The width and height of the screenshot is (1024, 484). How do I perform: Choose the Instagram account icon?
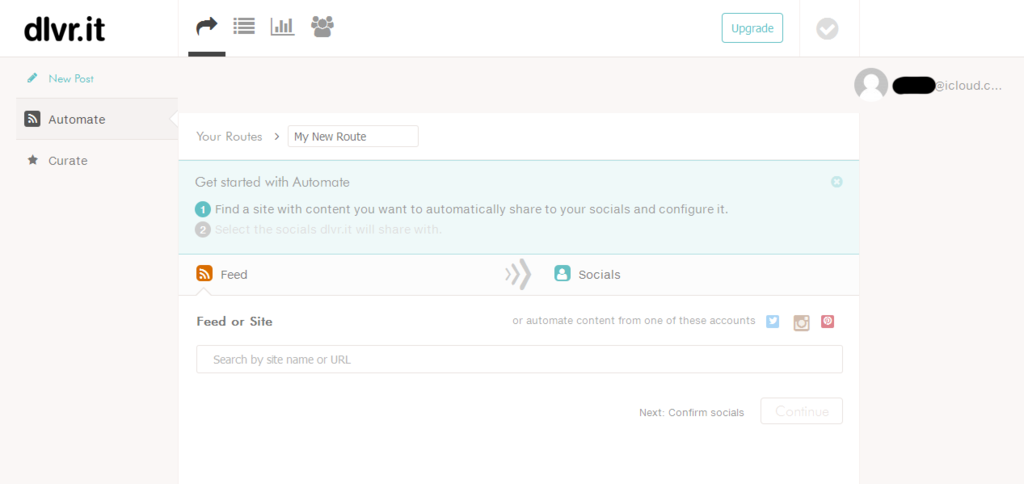[801, 322]
